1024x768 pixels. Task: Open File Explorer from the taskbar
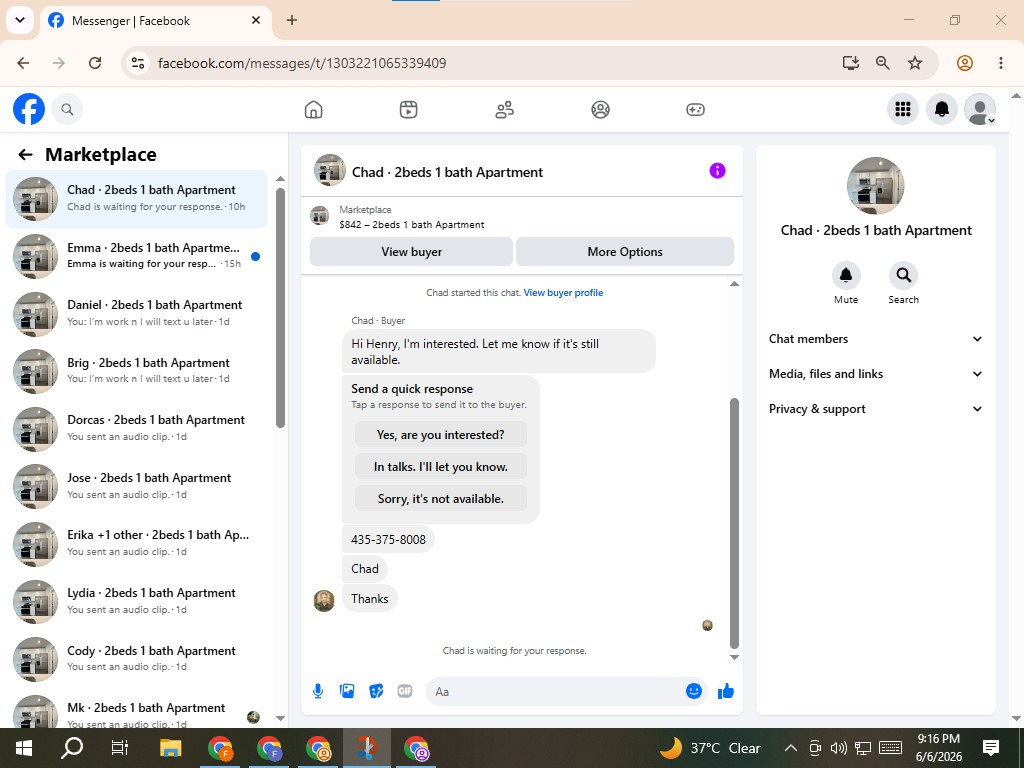coord(170,748)
